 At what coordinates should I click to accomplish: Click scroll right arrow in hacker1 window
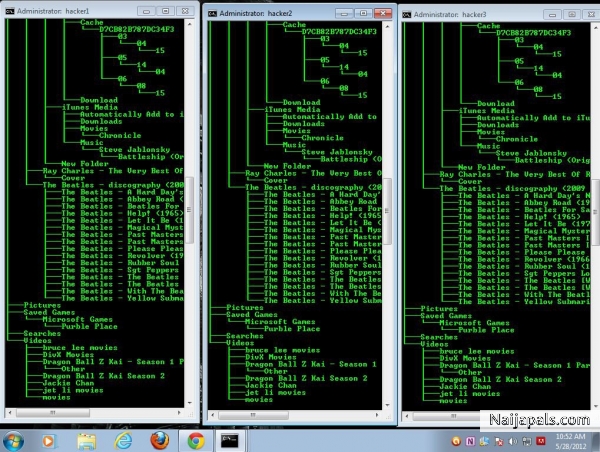(179, 413)
